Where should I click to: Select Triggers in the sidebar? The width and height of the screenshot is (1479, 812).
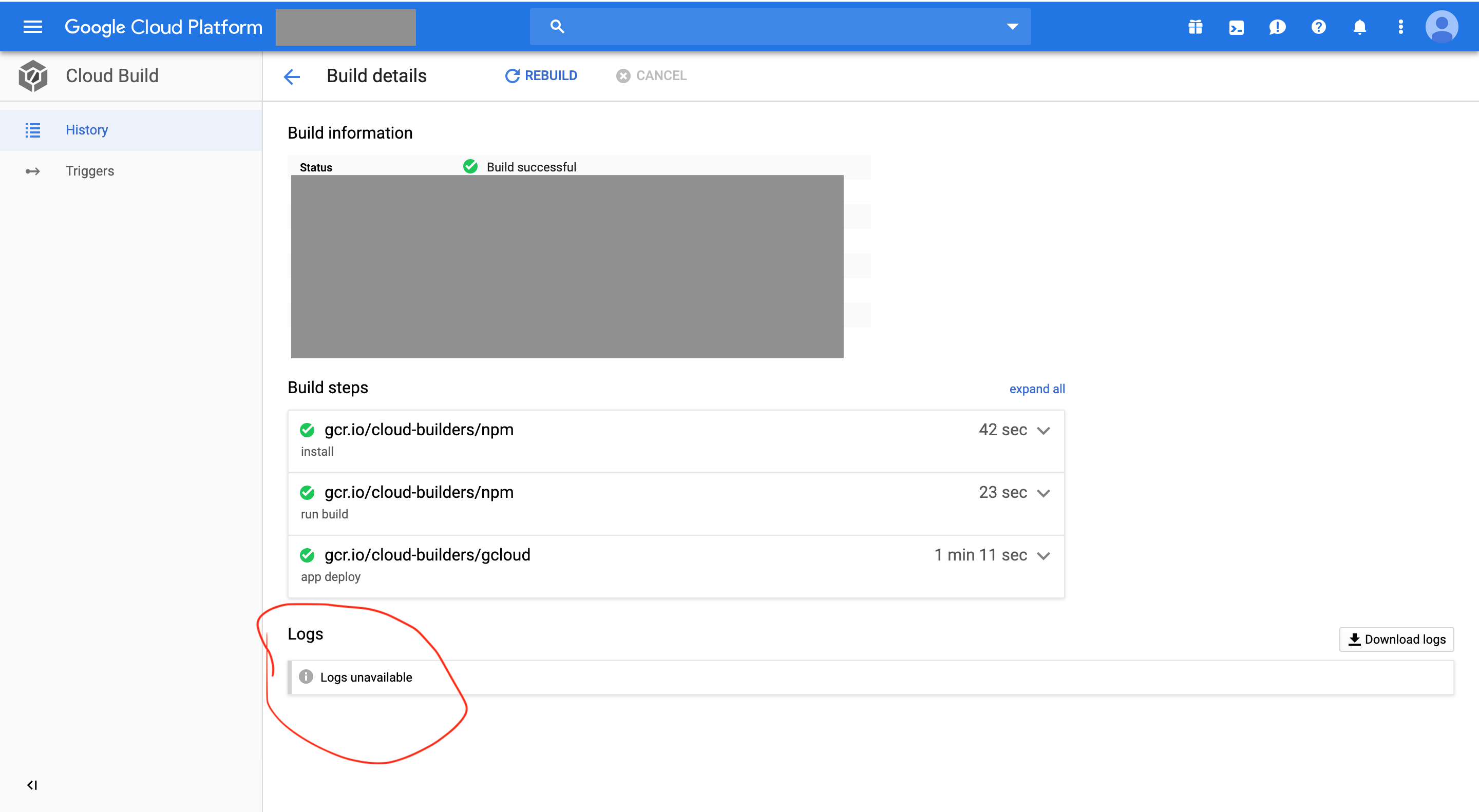click(x=89, y=171)
